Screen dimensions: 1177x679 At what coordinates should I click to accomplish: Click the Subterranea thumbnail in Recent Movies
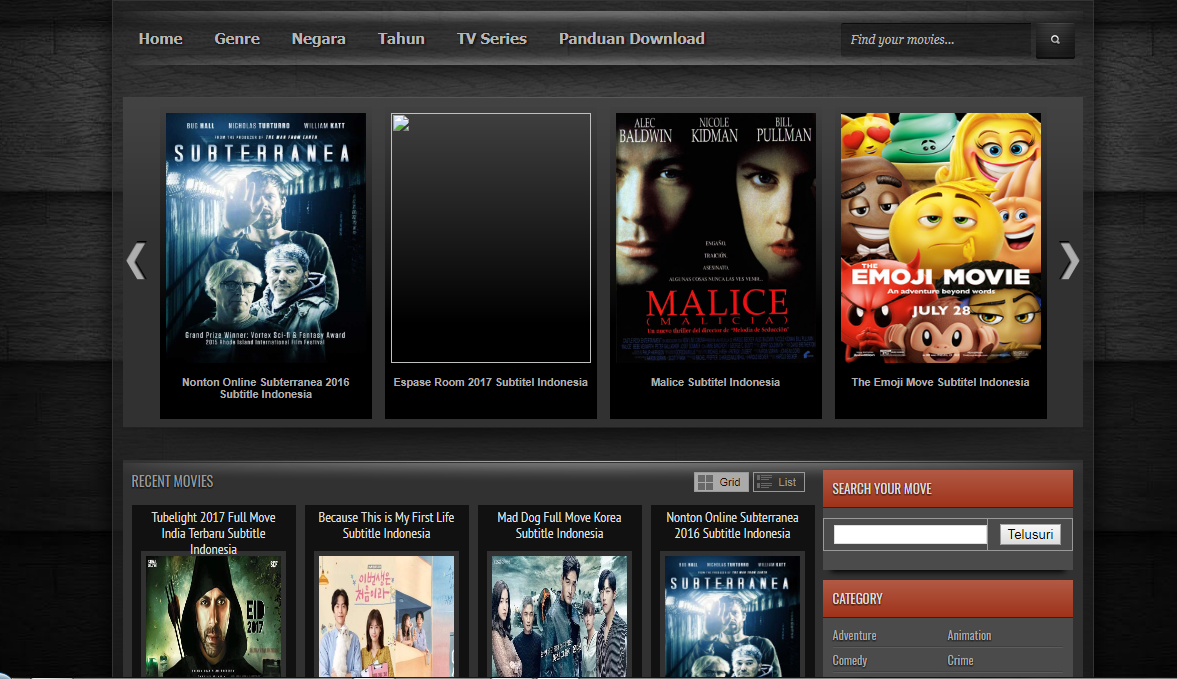[x=732, y=616]
